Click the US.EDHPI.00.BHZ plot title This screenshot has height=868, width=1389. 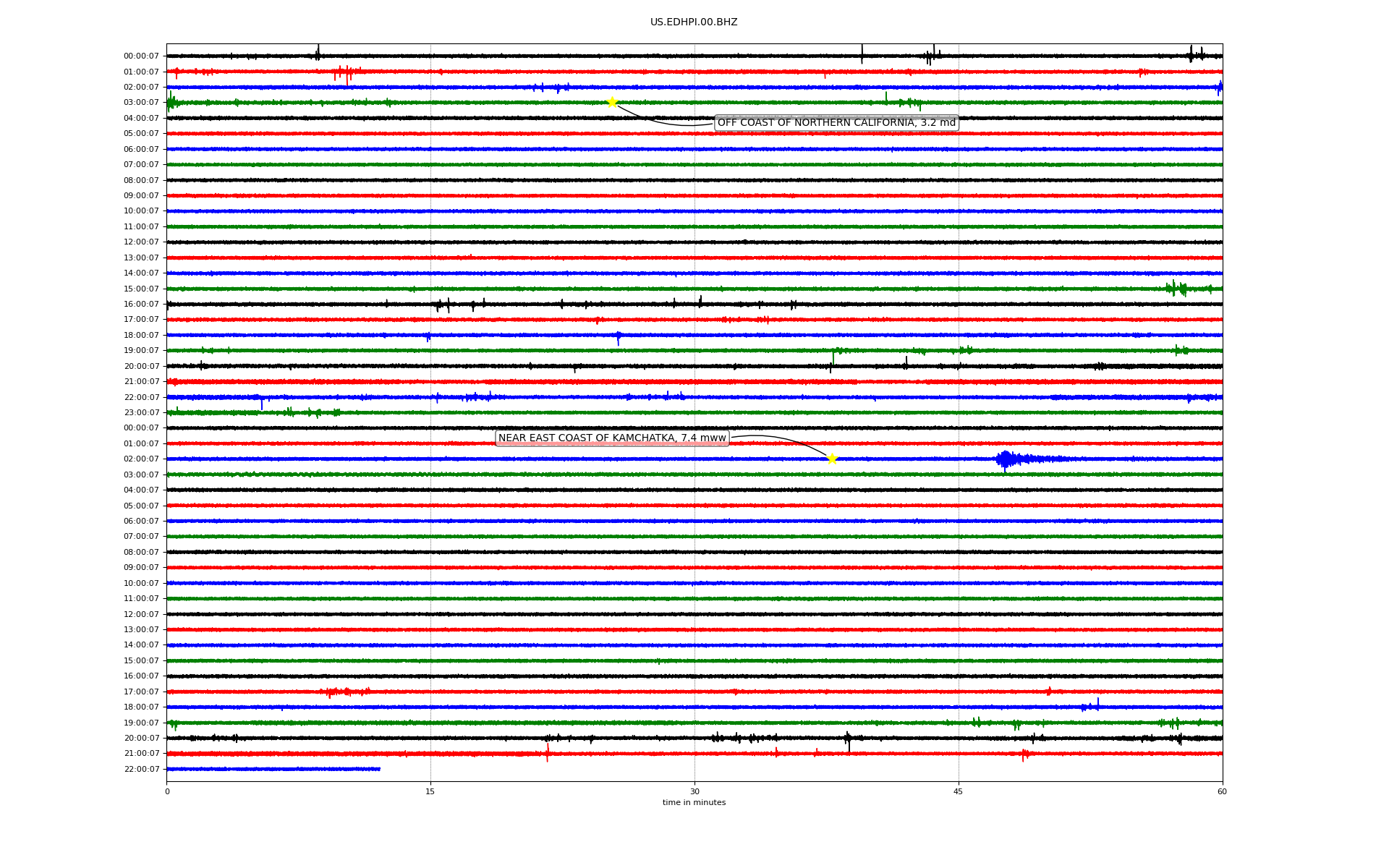[694, 22]
